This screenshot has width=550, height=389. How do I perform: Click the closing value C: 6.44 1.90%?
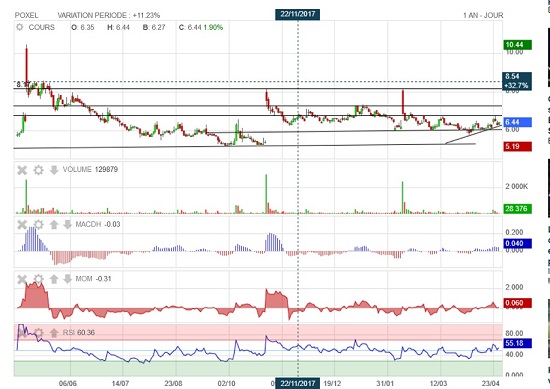[201, 27]
